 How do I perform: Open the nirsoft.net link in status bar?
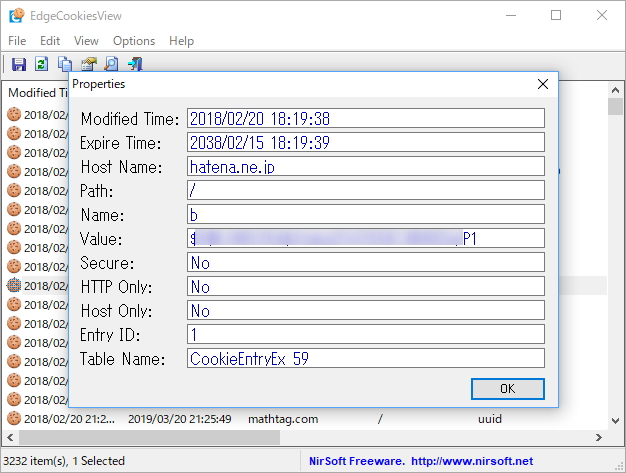[472, 461]
